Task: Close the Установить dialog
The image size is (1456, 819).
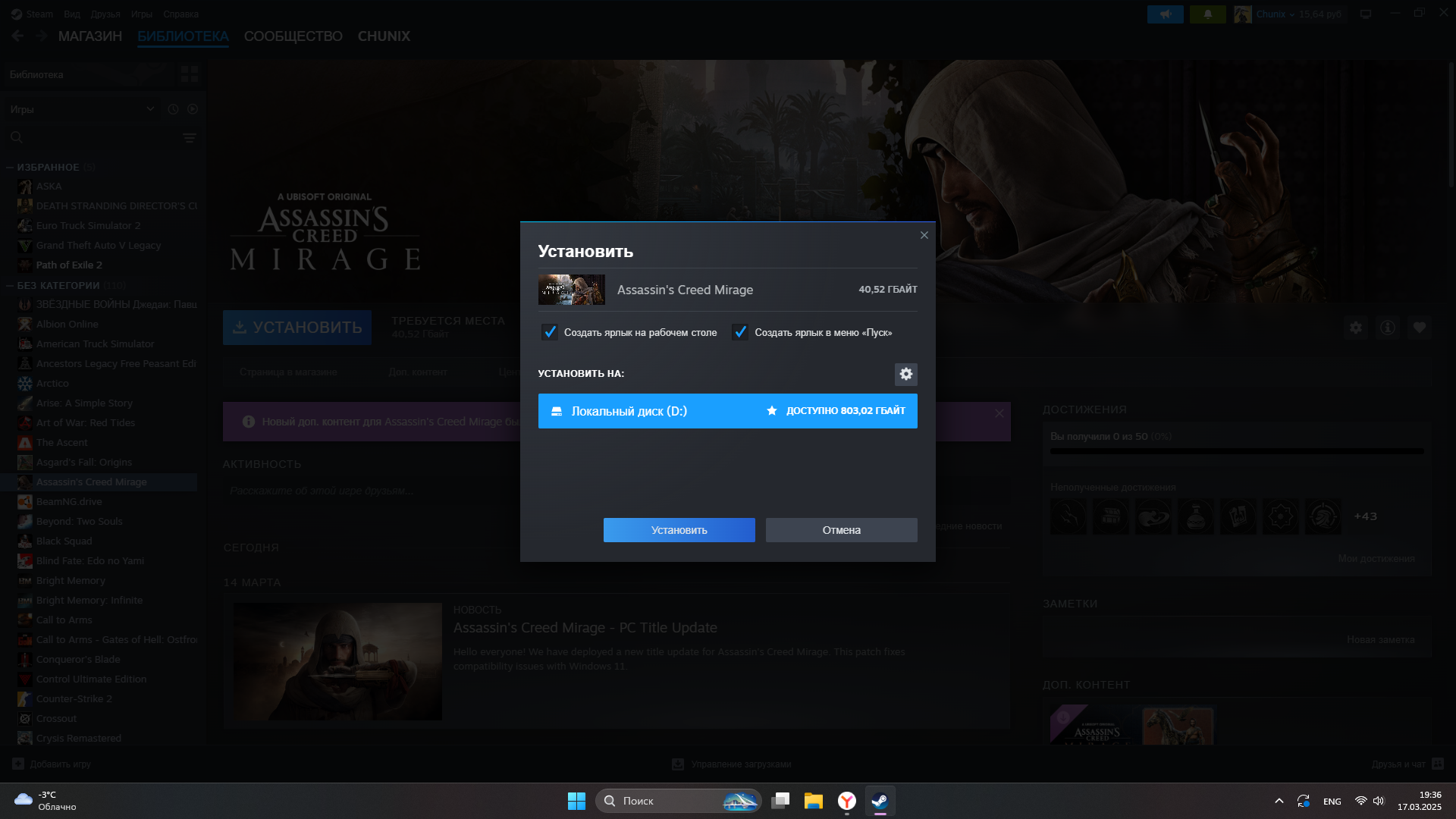Action: point(924,235)
